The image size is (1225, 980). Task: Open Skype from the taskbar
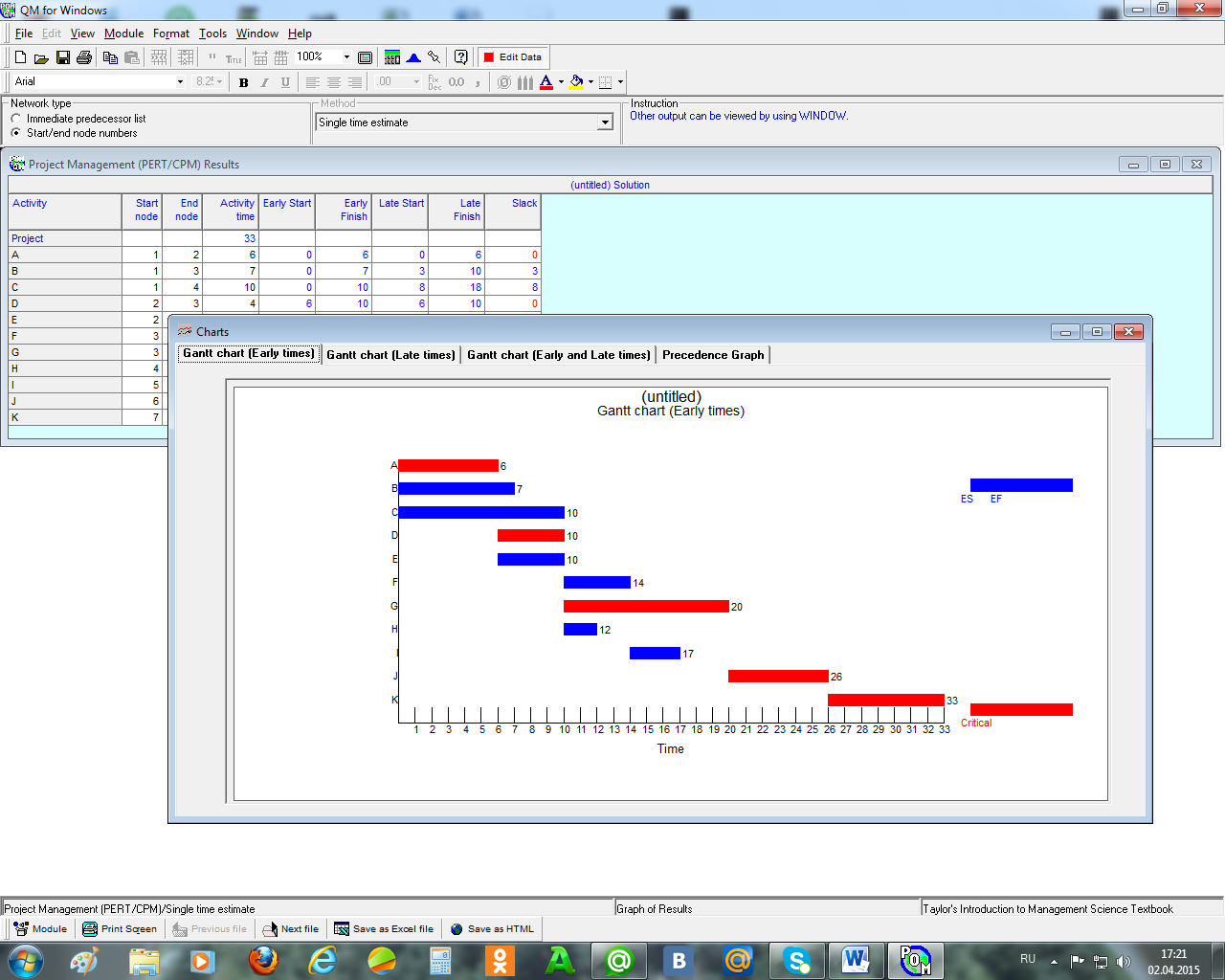pos(796,960)
